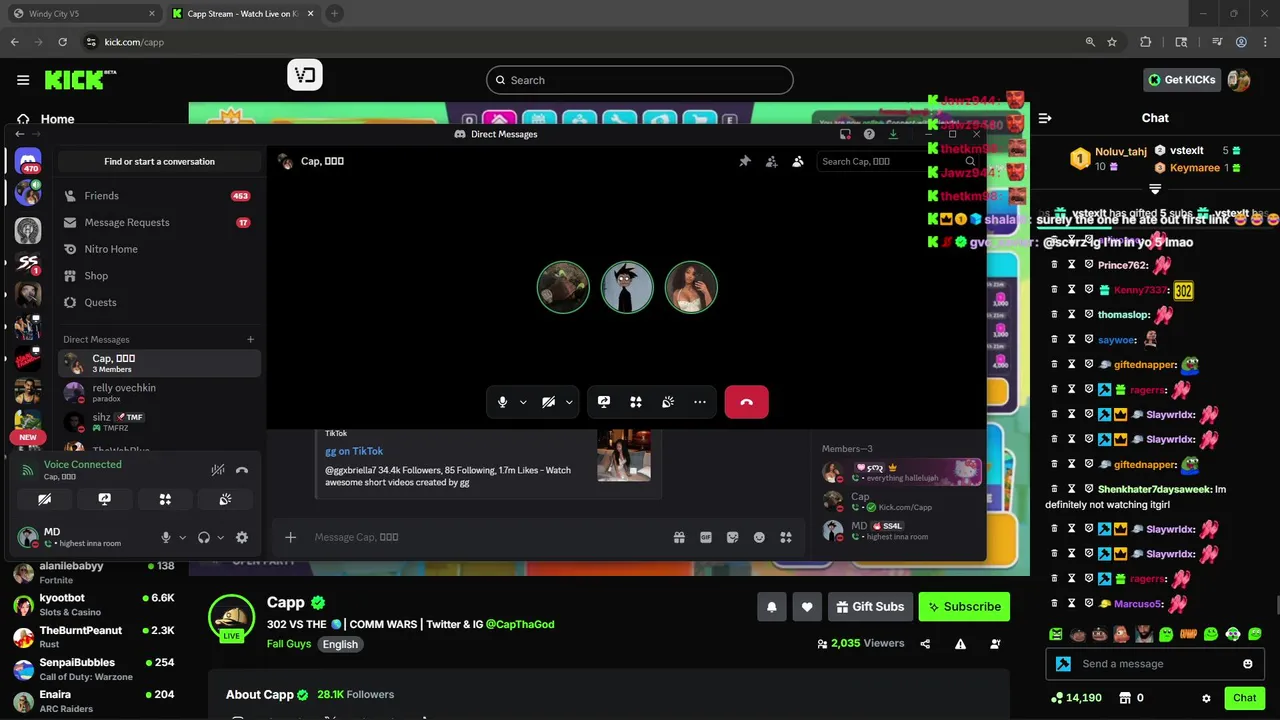Turn on camera in call controls
This screenshot has height=720, width=1280.
click(x=548, y=402)
